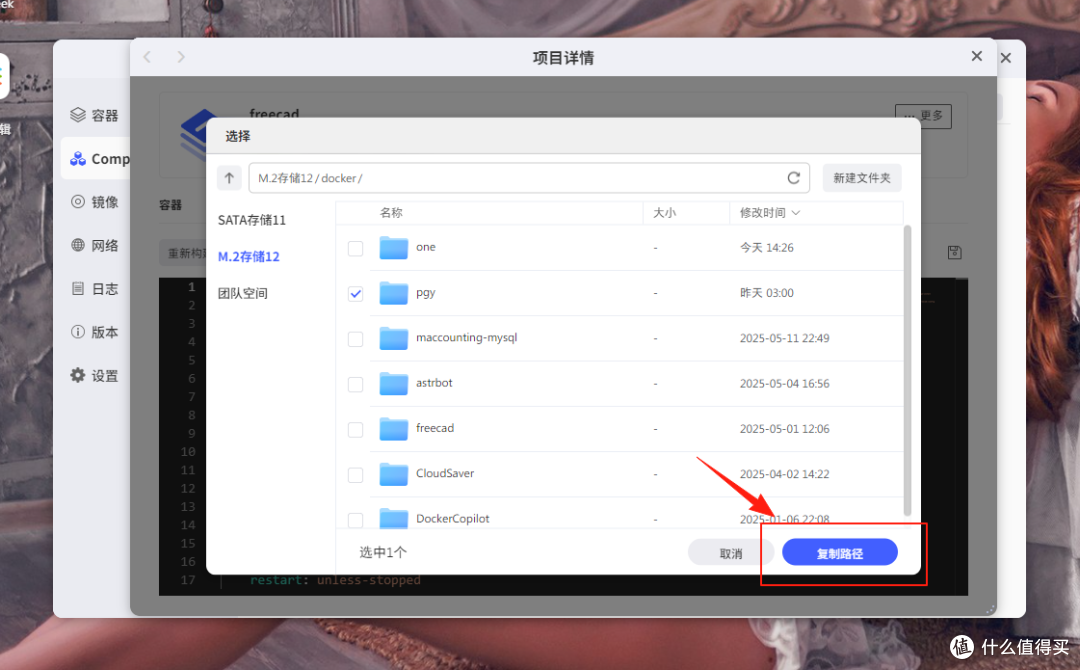Click the 大小 column header
The width and height of the screenshot is (1080, 670).
point(664,213)
